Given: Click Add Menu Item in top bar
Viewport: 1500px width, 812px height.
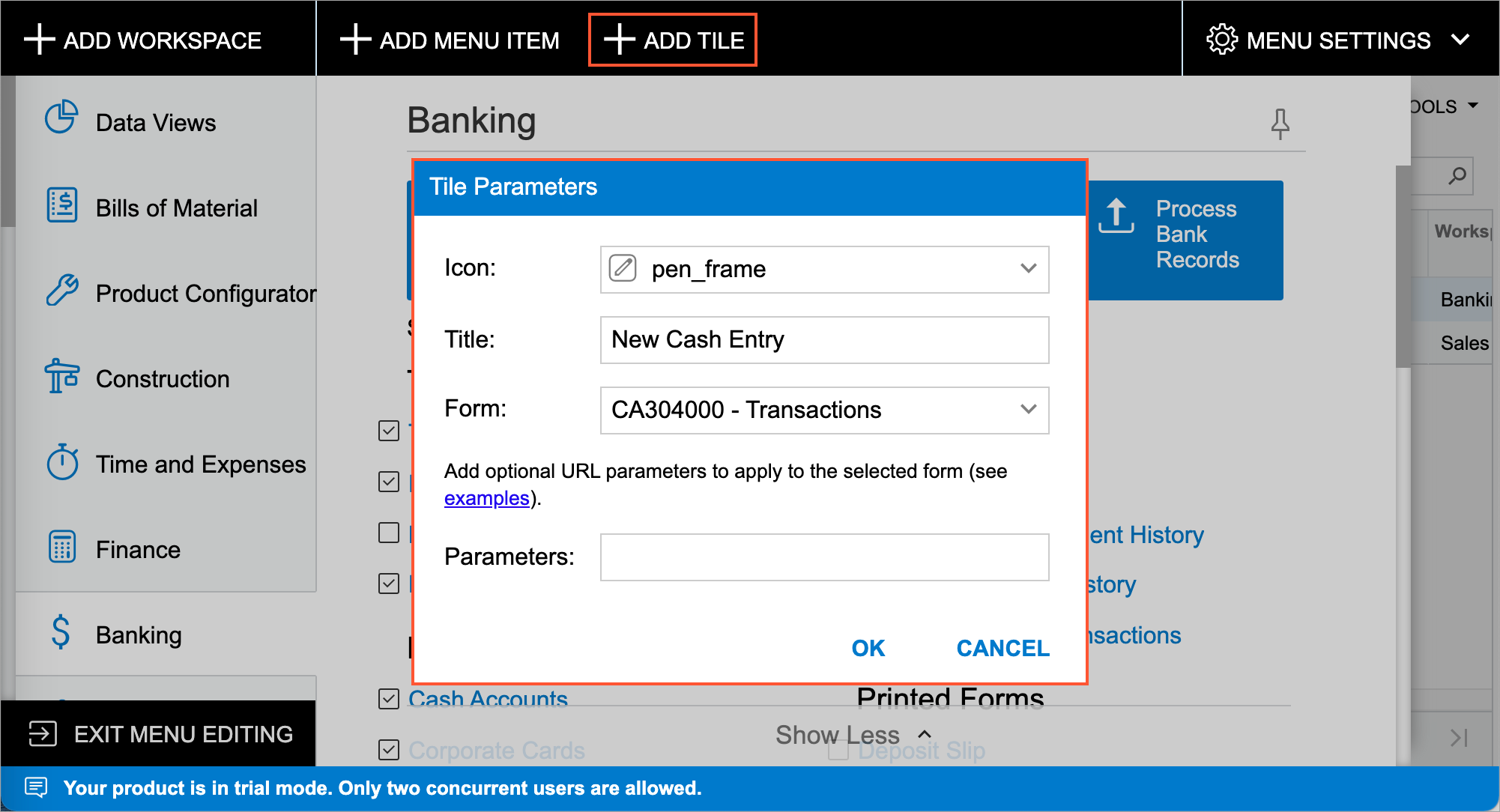Looking at the screenshot, I should (450, 40).
